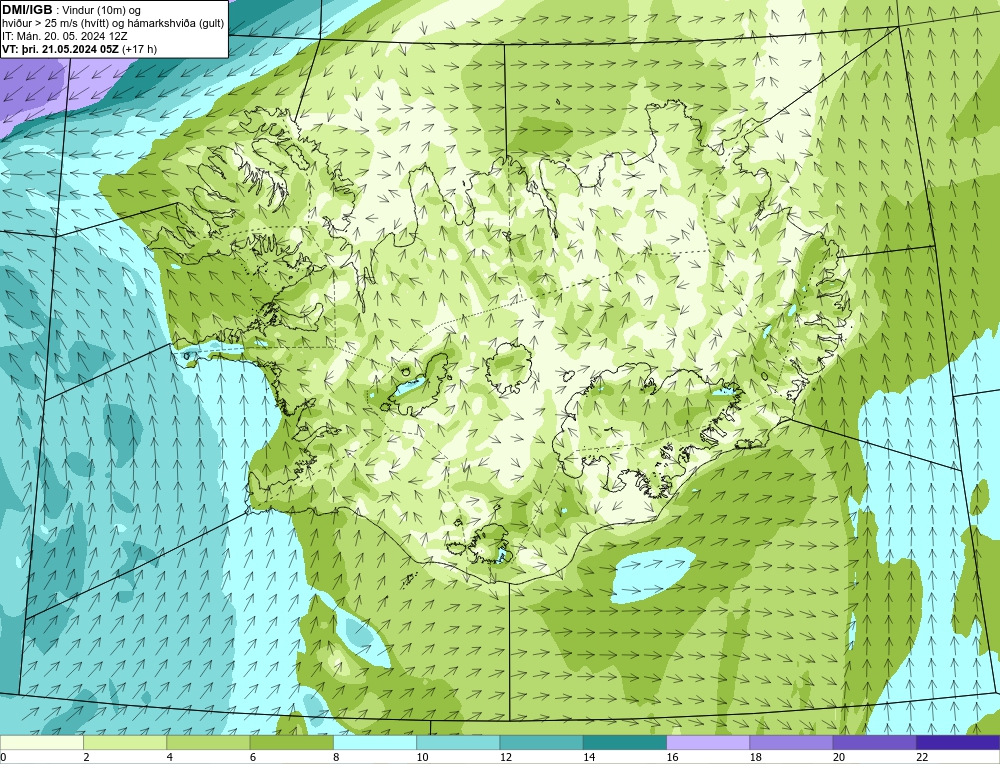The image size is (1000, 764).
Task: Click the legend scale label '10'
Action: point(422,757)
